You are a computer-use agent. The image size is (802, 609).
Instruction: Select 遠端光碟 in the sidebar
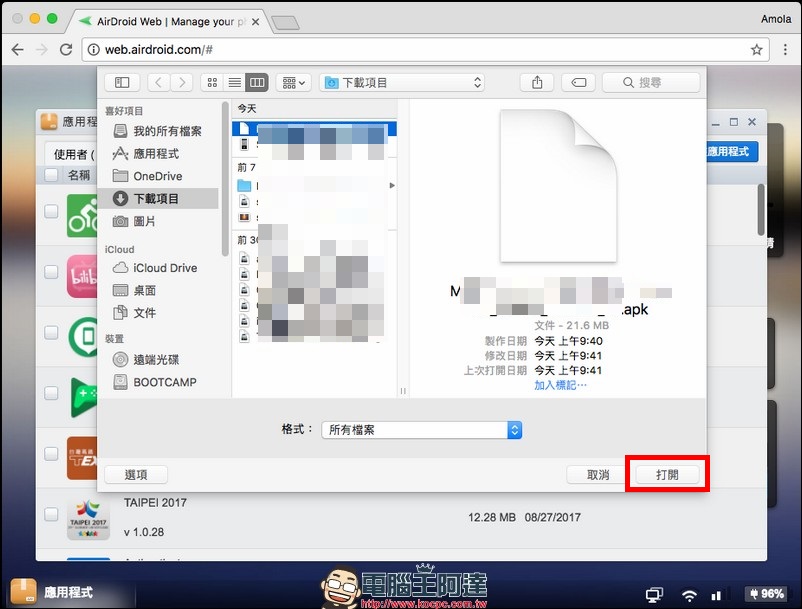(159, 359)
